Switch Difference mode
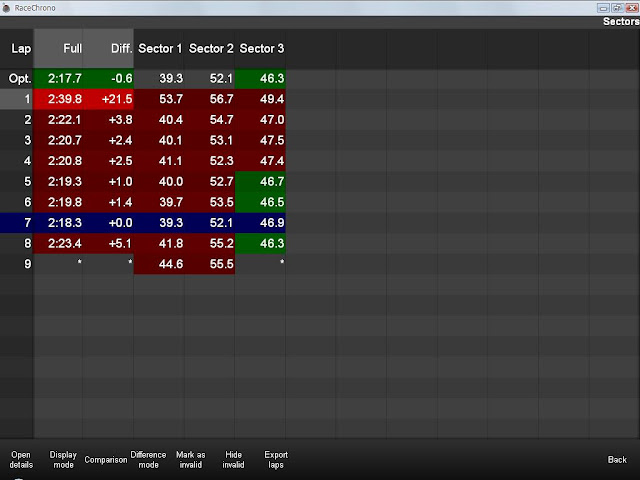This screenshot has width=640, height=480. point(148,460)
